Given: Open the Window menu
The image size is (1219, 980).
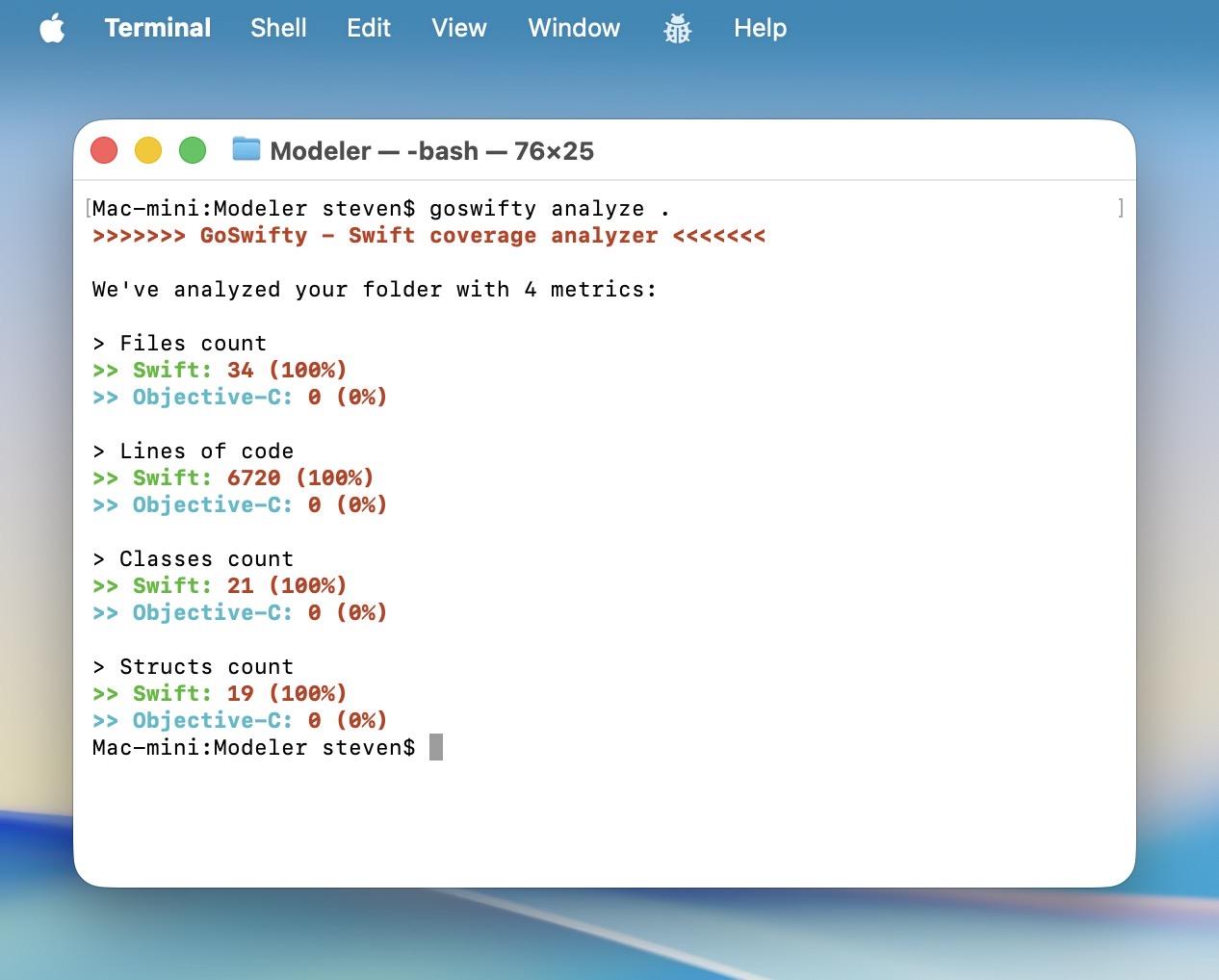Looking at the screenshot, I should [x=574, y=28].
